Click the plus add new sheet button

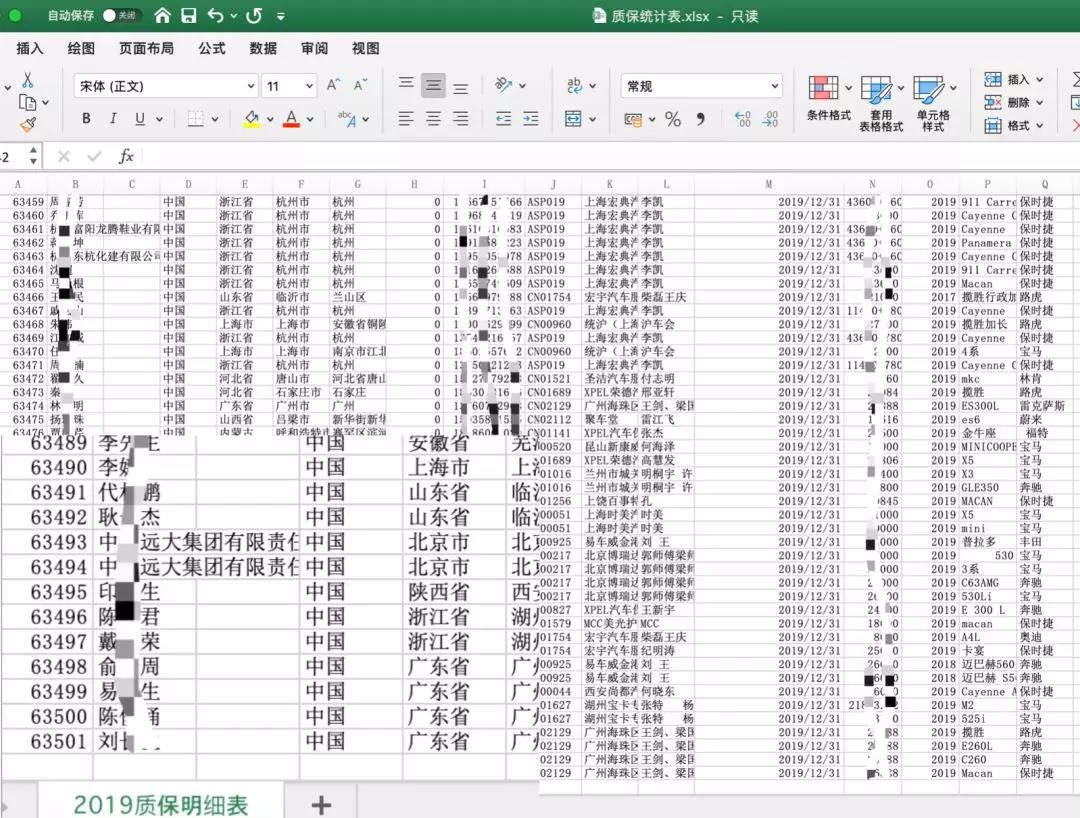pos(321,804)
